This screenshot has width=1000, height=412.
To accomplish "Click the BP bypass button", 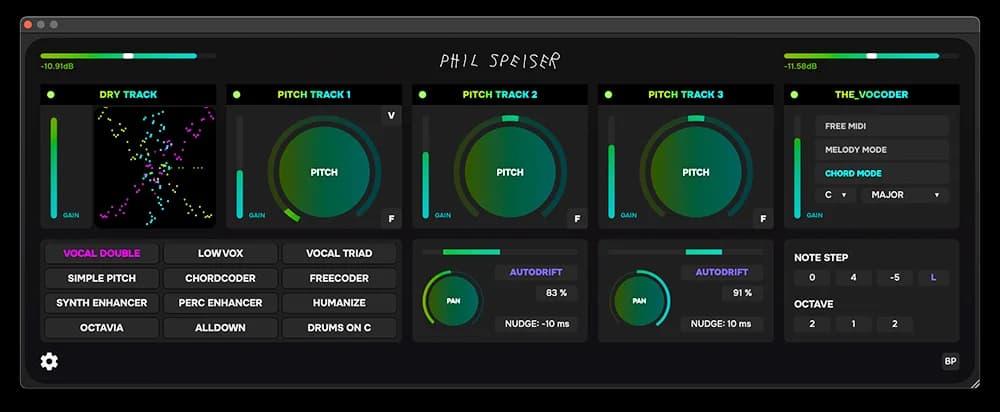I will point(950,362).
